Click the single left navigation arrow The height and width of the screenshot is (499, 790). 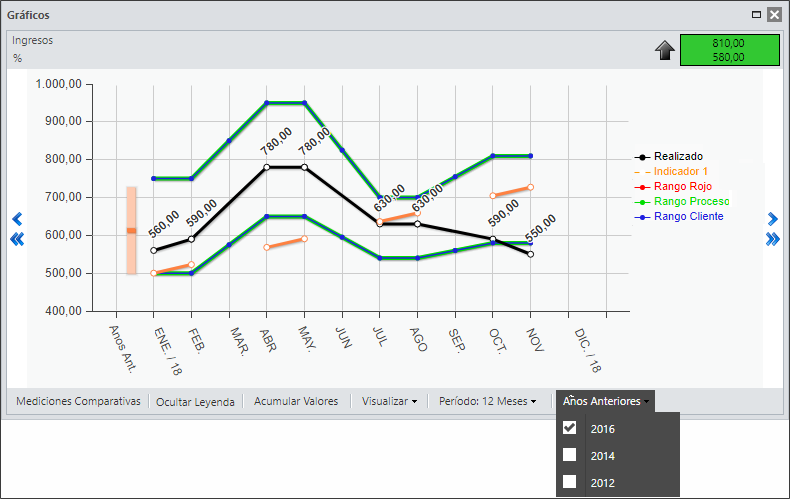[x=17, y=219]
